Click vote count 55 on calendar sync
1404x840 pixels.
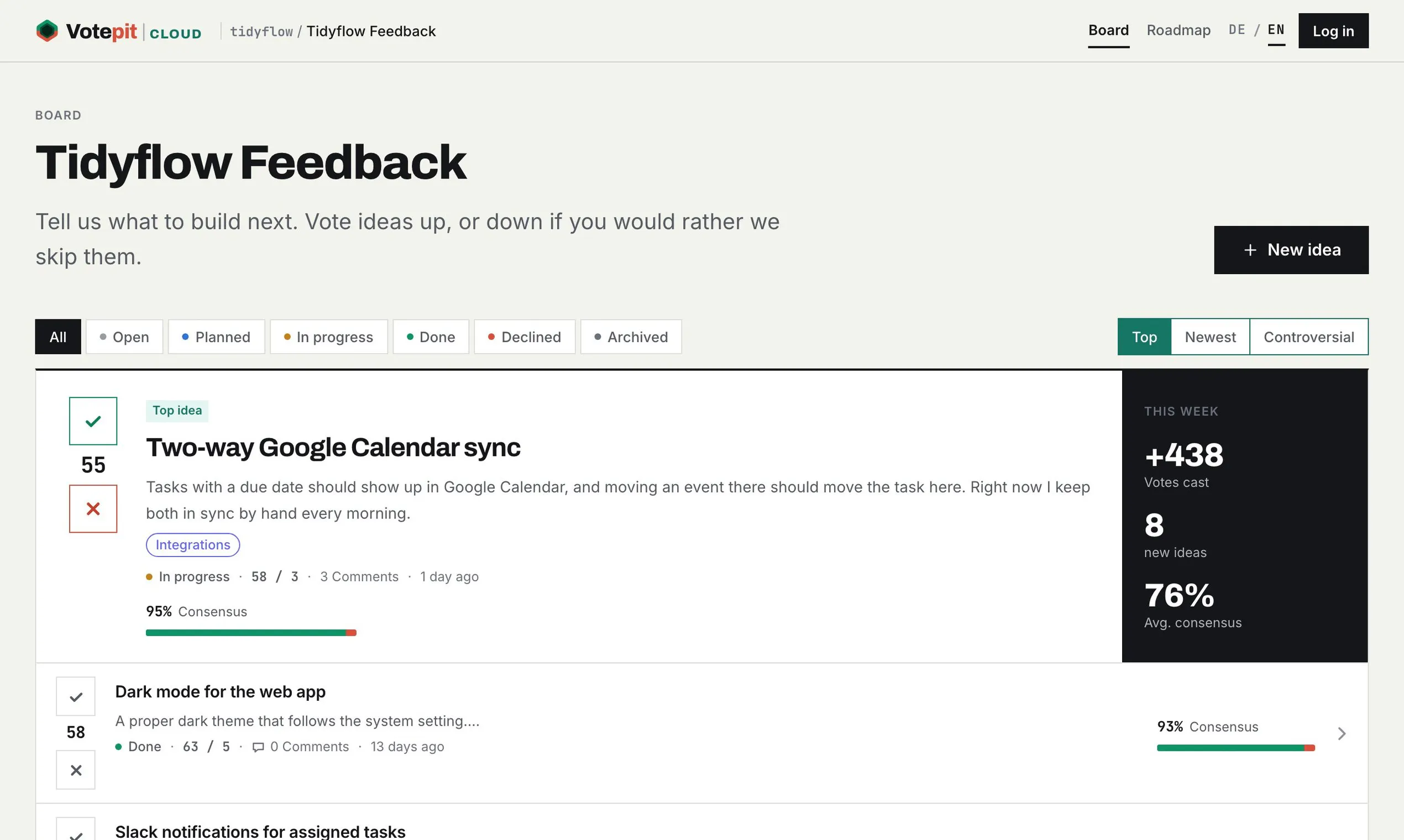(x=93, y=465)
